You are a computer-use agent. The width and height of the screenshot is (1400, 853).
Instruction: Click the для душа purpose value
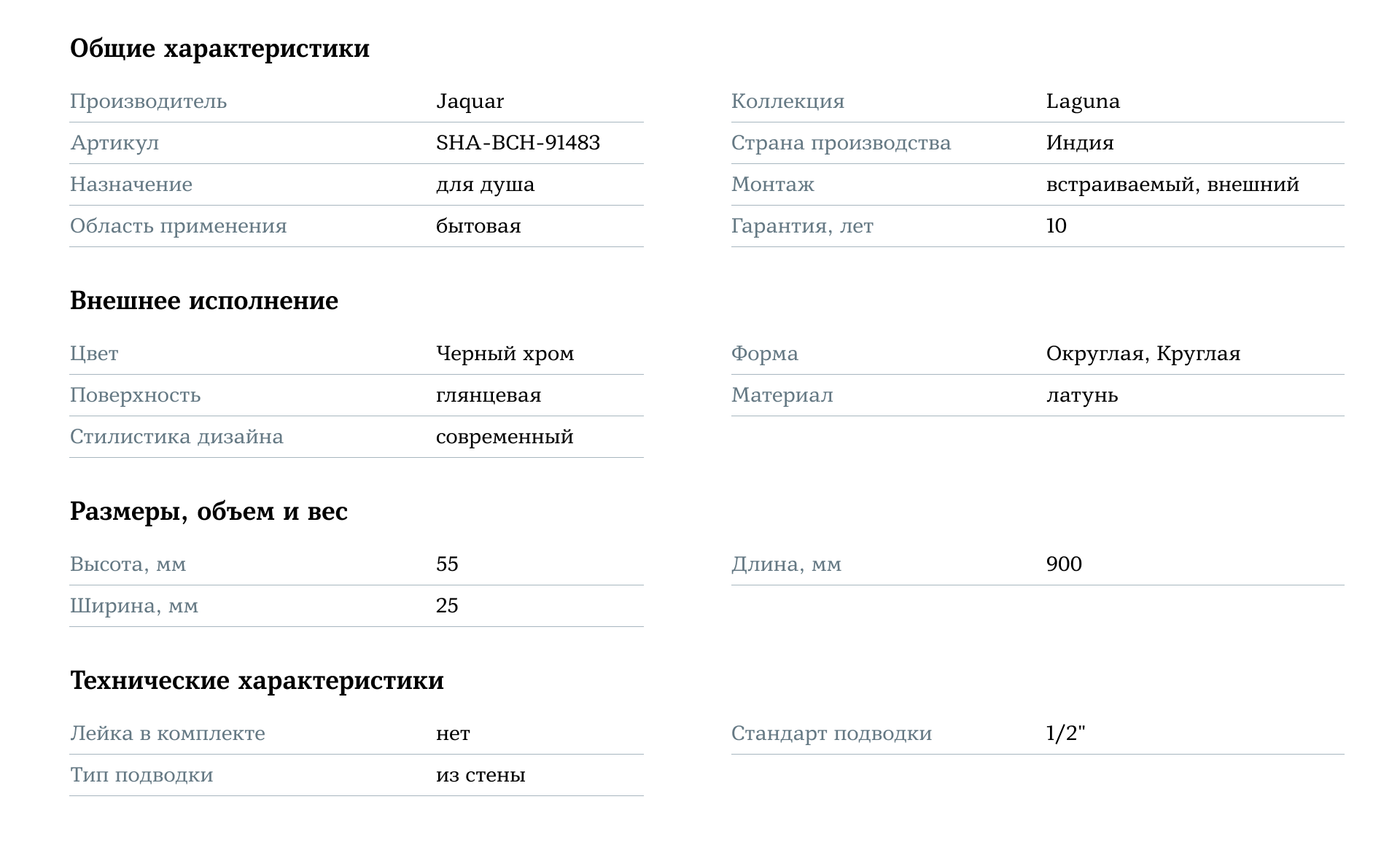485,185
